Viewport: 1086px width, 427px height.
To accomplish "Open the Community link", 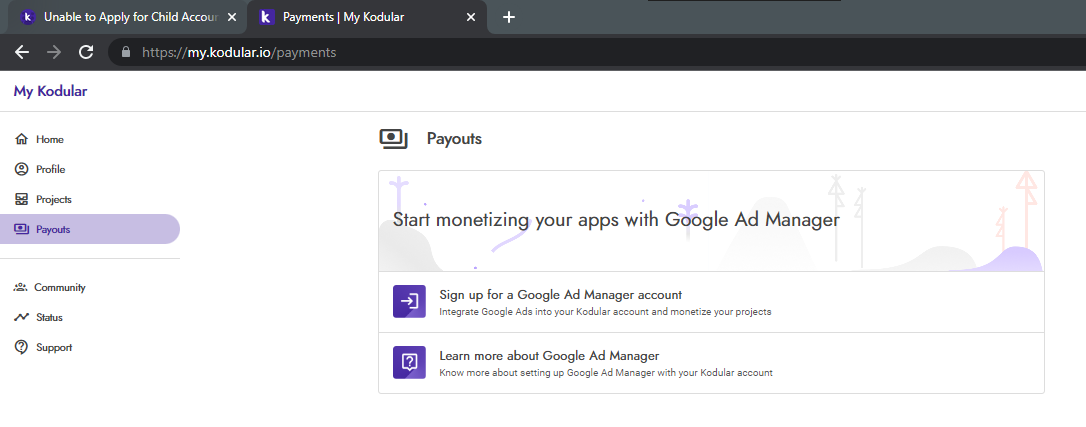I will pos(90,287).
